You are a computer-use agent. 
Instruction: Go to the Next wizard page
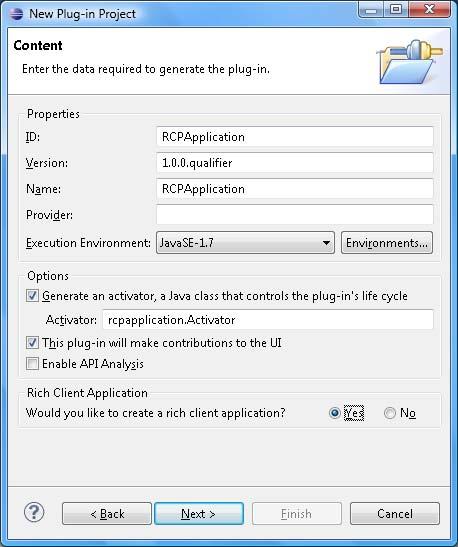(199, 514)
